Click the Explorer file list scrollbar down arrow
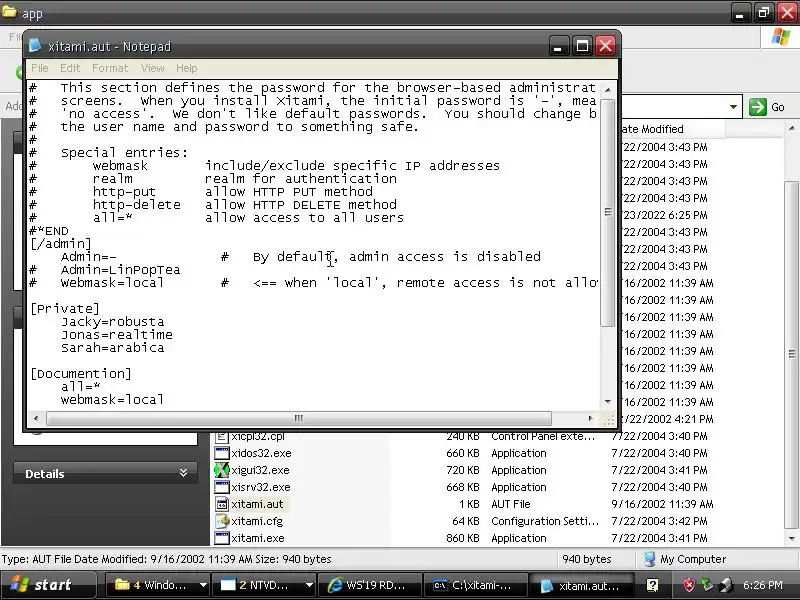This screenshot has width=800, height=600. tap(791, 538)
